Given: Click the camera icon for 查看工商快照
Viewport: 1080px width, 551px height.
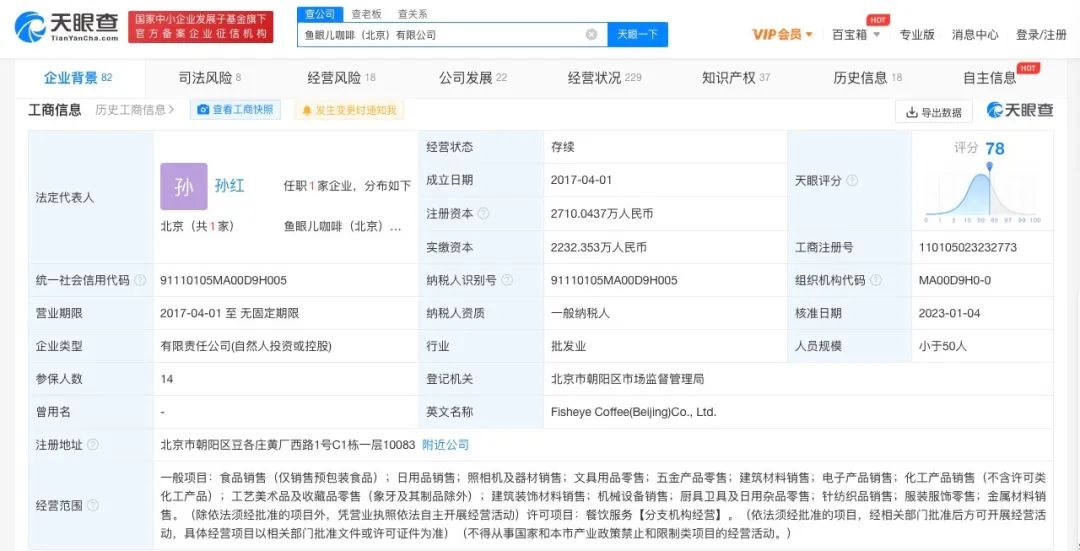Looking at the screenshot, I should [203, 110].
